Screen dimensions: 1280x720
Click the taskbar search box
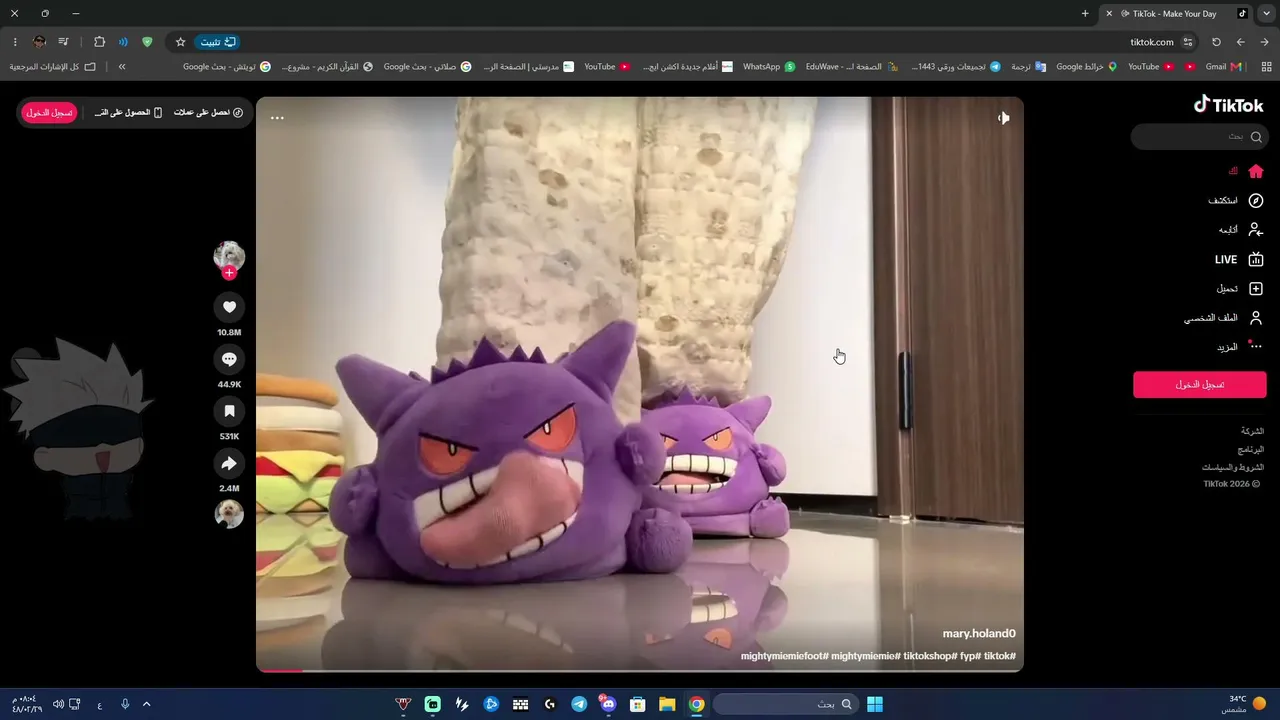[785, 704]
